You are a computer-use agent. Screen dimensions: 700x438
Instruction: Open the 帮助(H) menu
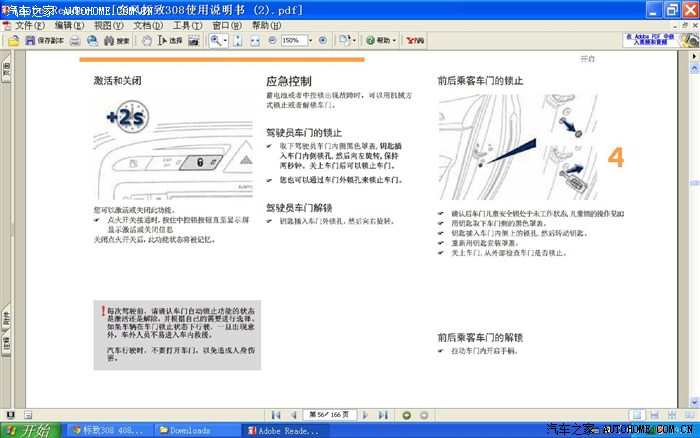click(267, 25)
